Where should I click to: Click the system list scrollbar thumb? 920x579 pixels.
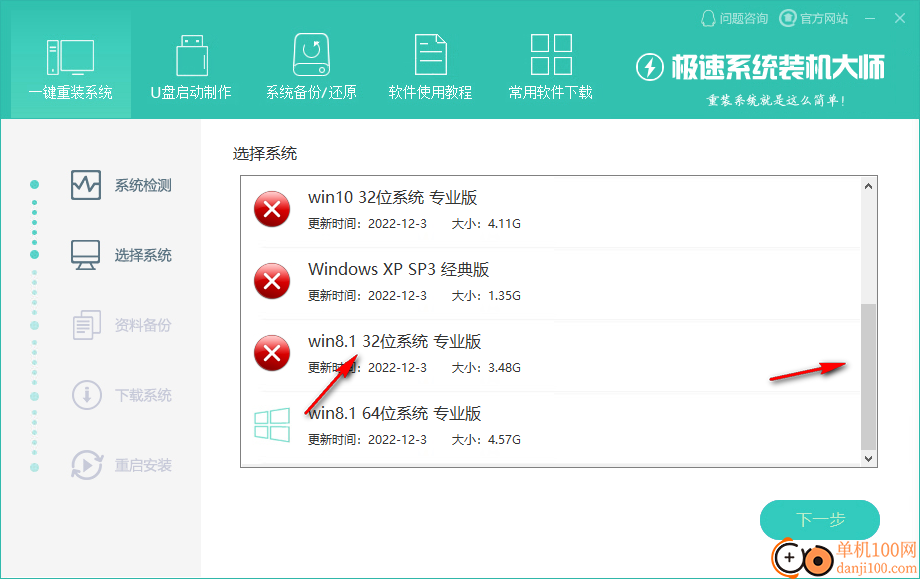point(868,377)
